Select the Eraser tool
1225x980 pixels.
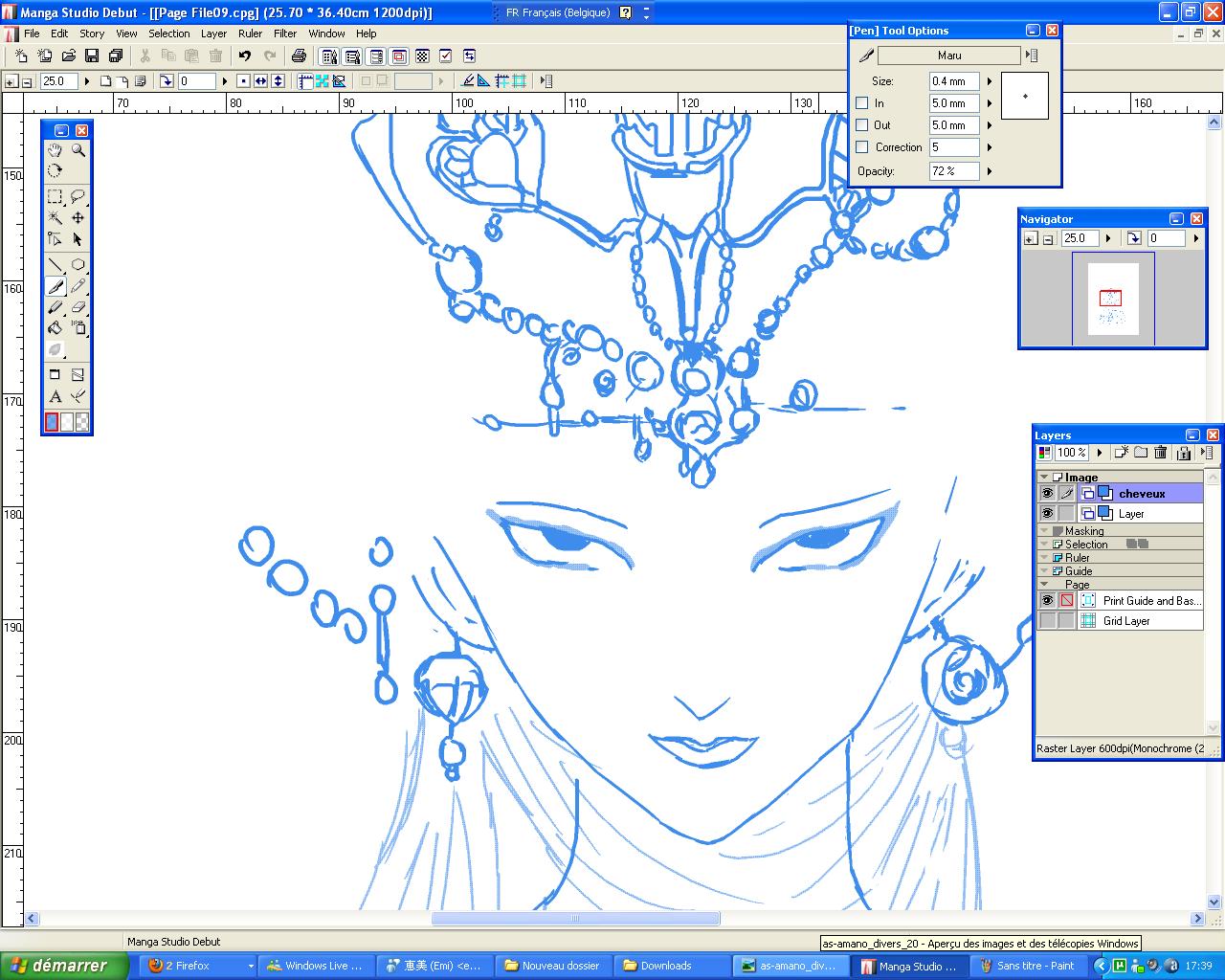click(x=78, y=307)
